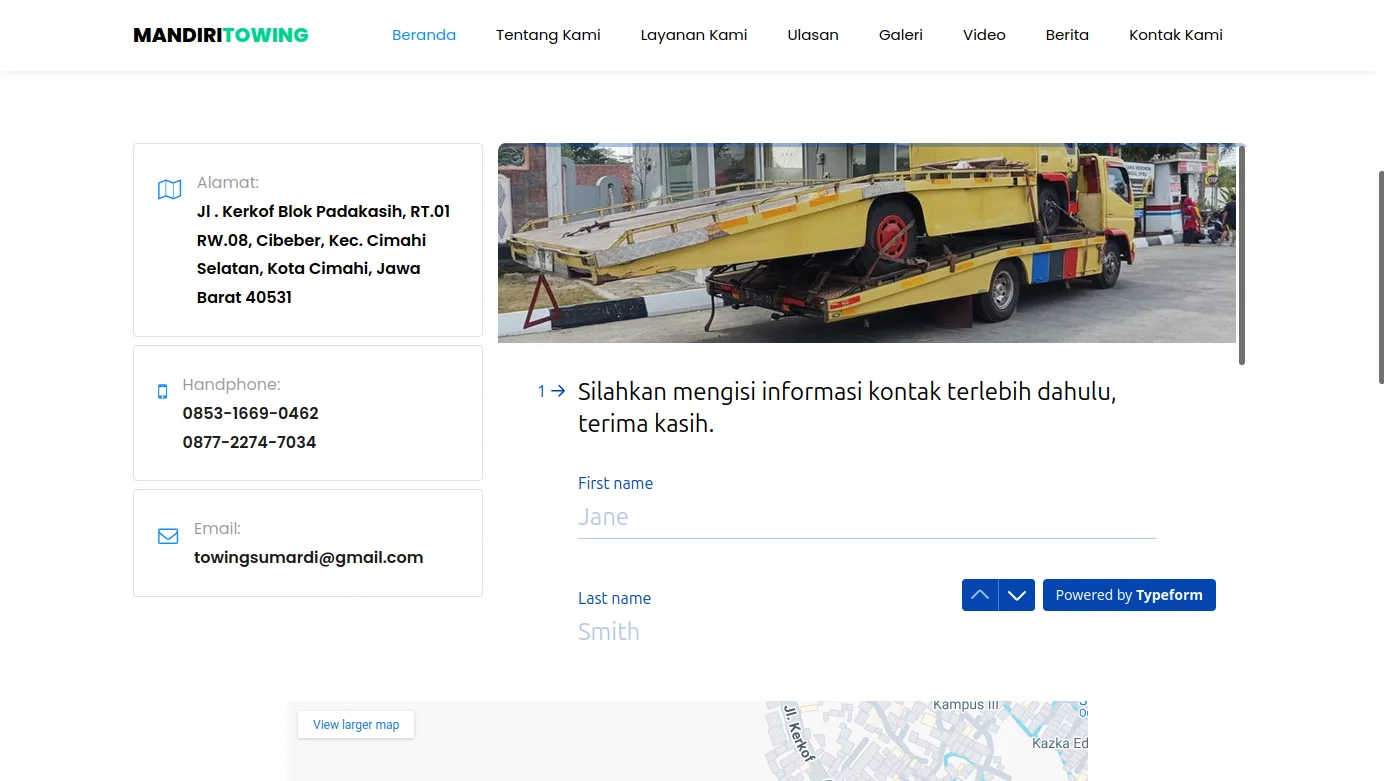Click the Powered by Typeform button

(1129, 595)
